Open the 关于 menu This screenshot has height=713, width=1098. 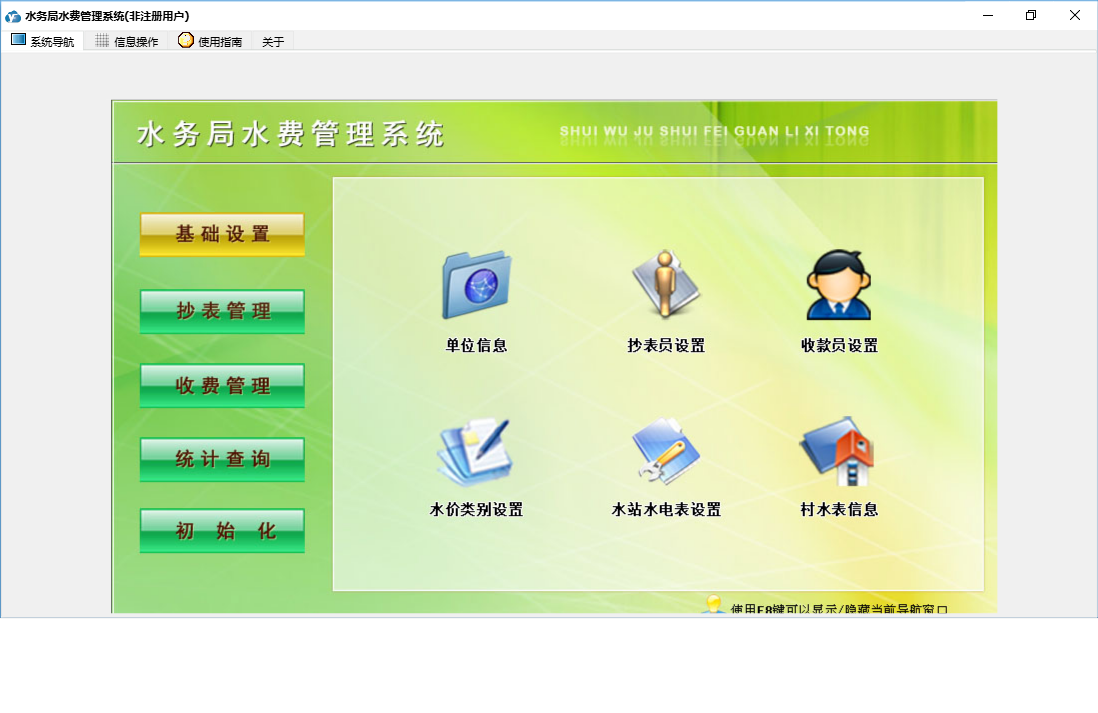point(273,42)
